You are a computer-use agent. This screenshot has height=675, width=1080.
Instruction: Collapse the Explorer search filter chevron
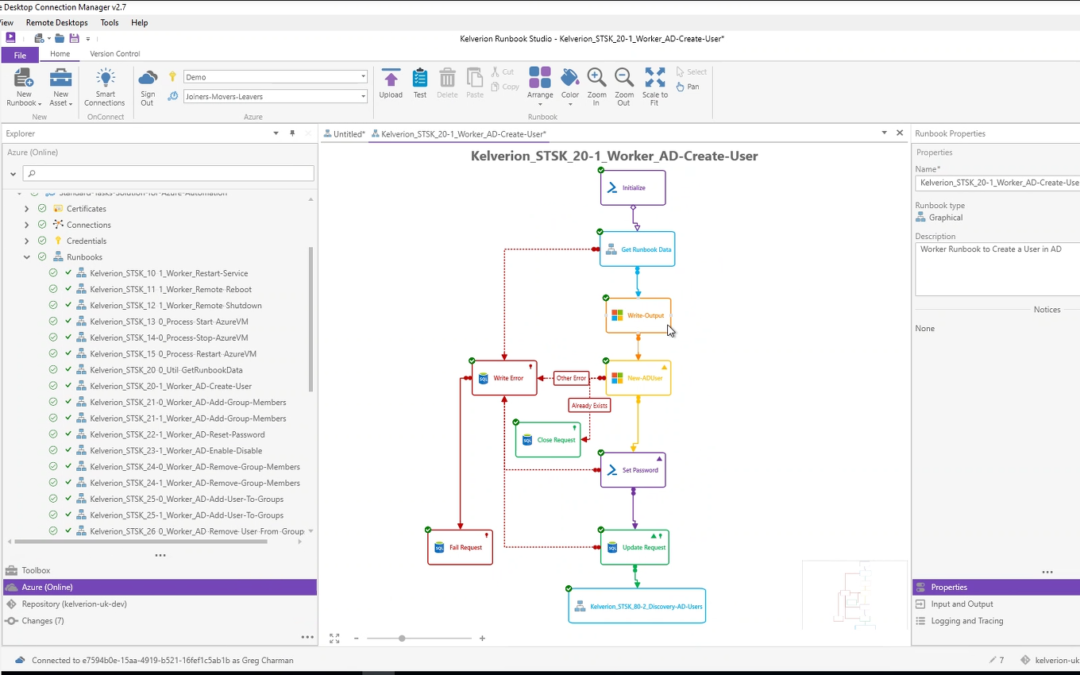[x=13, y=174]
